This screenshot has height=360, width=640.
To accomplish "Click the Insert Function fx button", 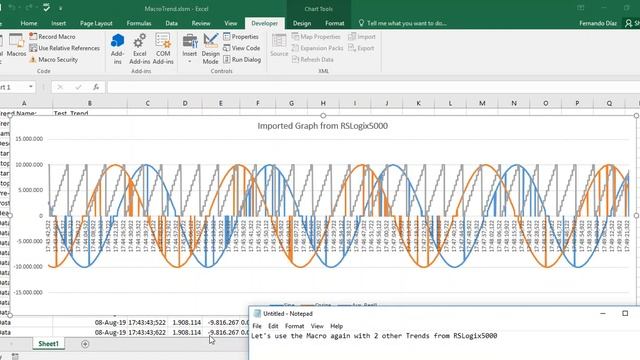I will click(96, 87).
